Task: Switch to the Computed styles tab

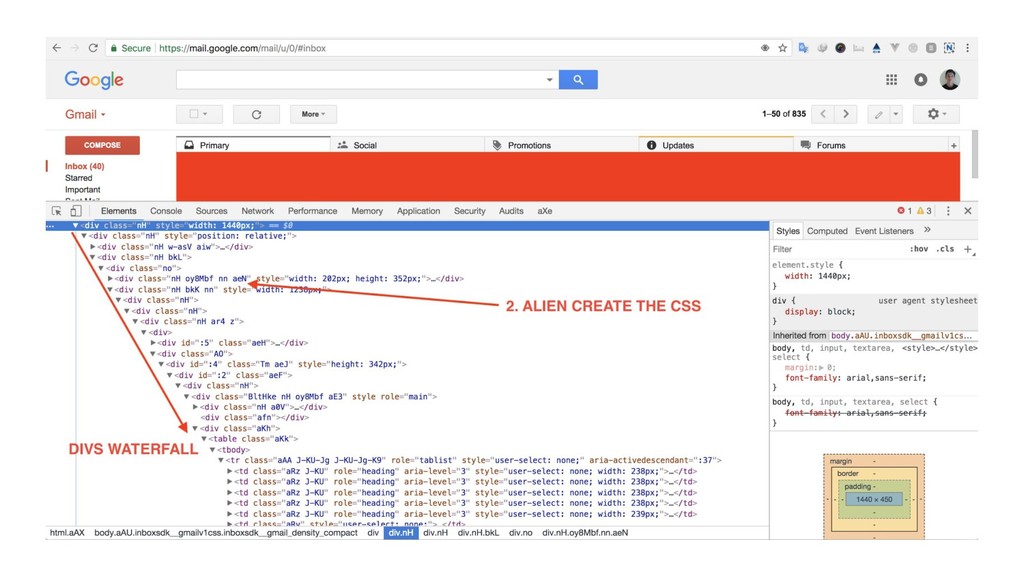Action: tap(827, 231)
